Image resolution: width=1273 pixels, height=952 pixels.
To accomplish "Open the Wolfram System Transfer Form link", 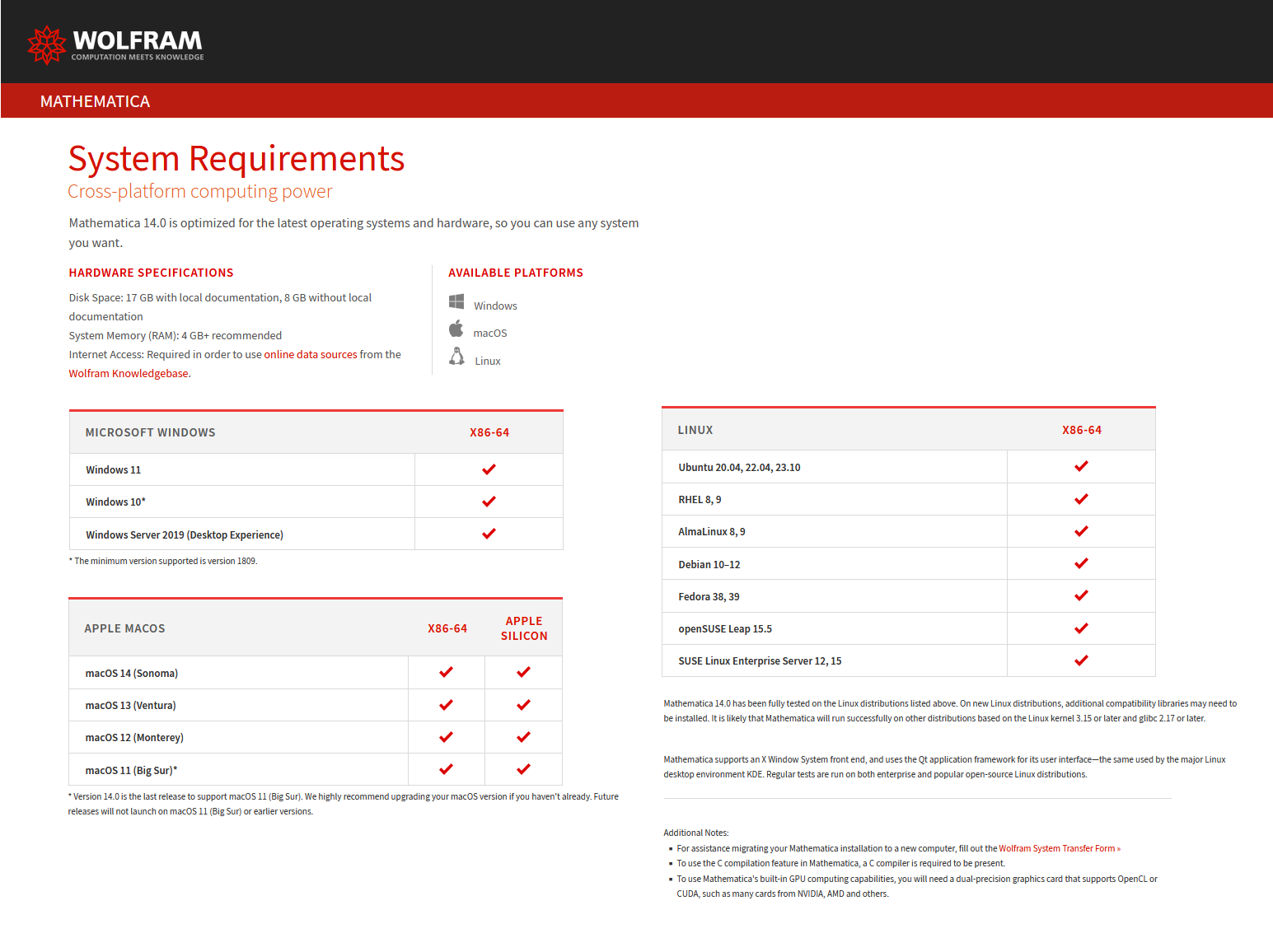I will click(x=1060, y=848).
